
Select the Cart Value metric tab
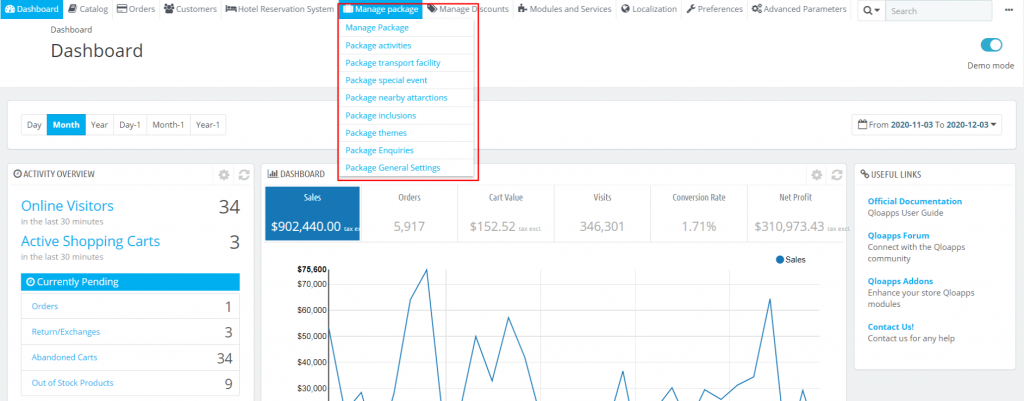(505, 214)
